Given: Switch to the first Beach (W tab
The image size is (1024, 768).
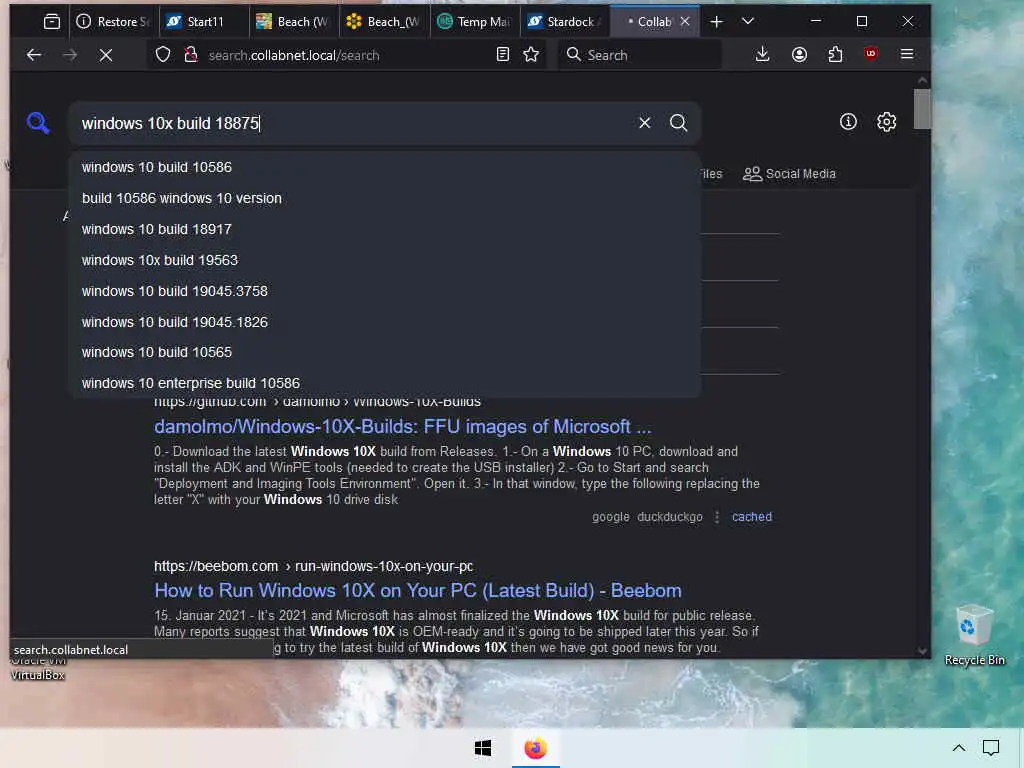Looking at the screenshot, I should [x=293, y=22].
